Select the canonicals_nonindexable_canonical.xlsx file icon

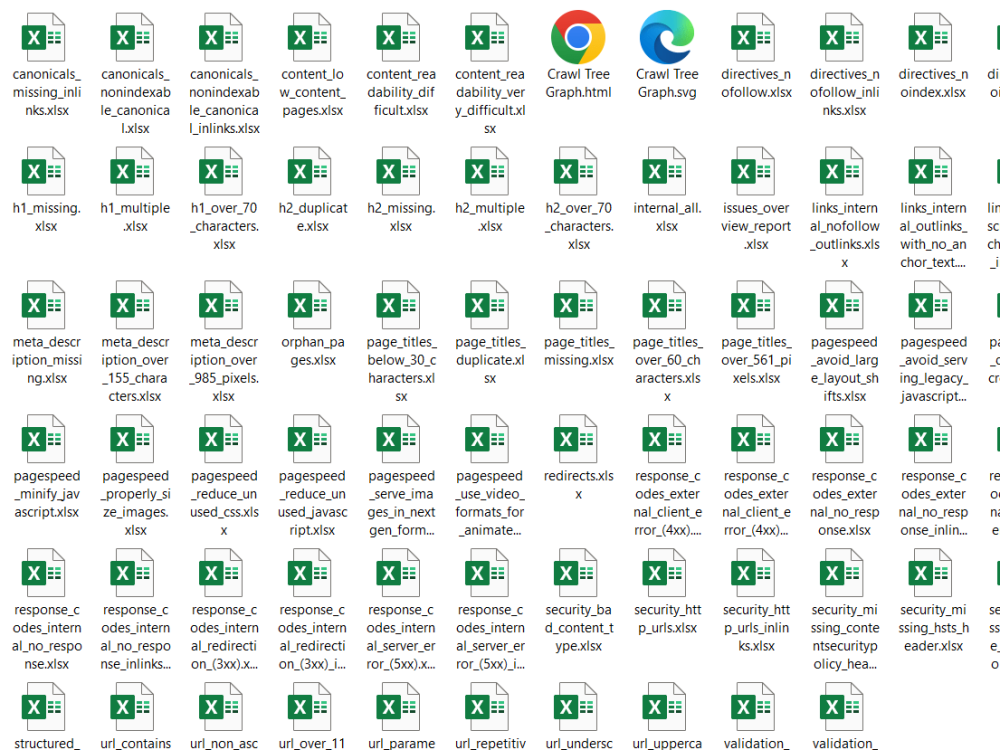click(x=133, y=38)
